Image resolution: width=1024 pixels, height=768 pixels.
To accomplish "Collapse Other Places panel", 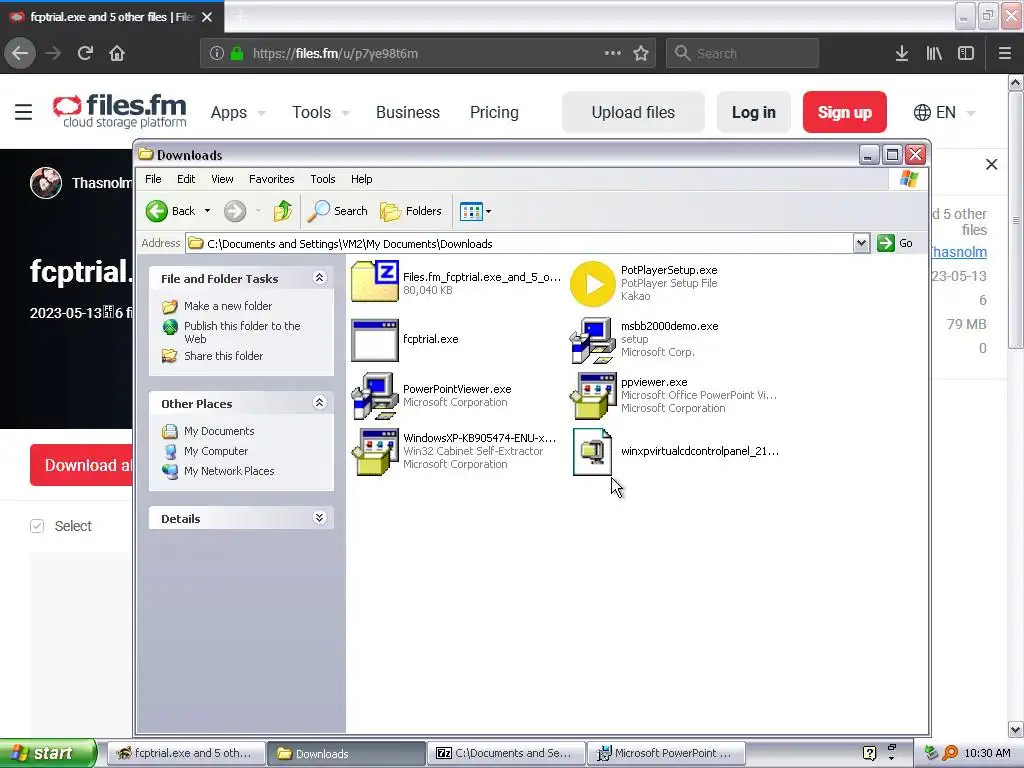I will (x=319, y=402).
